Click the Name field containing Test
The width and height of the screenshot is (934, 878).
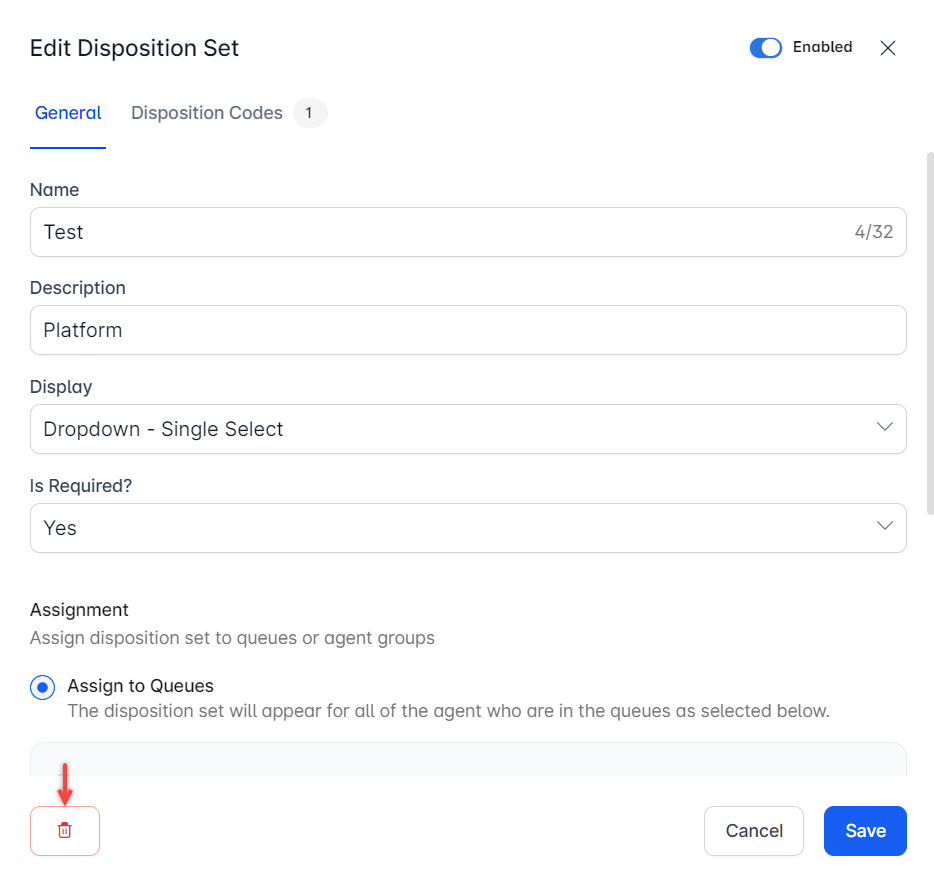[430, 232]
